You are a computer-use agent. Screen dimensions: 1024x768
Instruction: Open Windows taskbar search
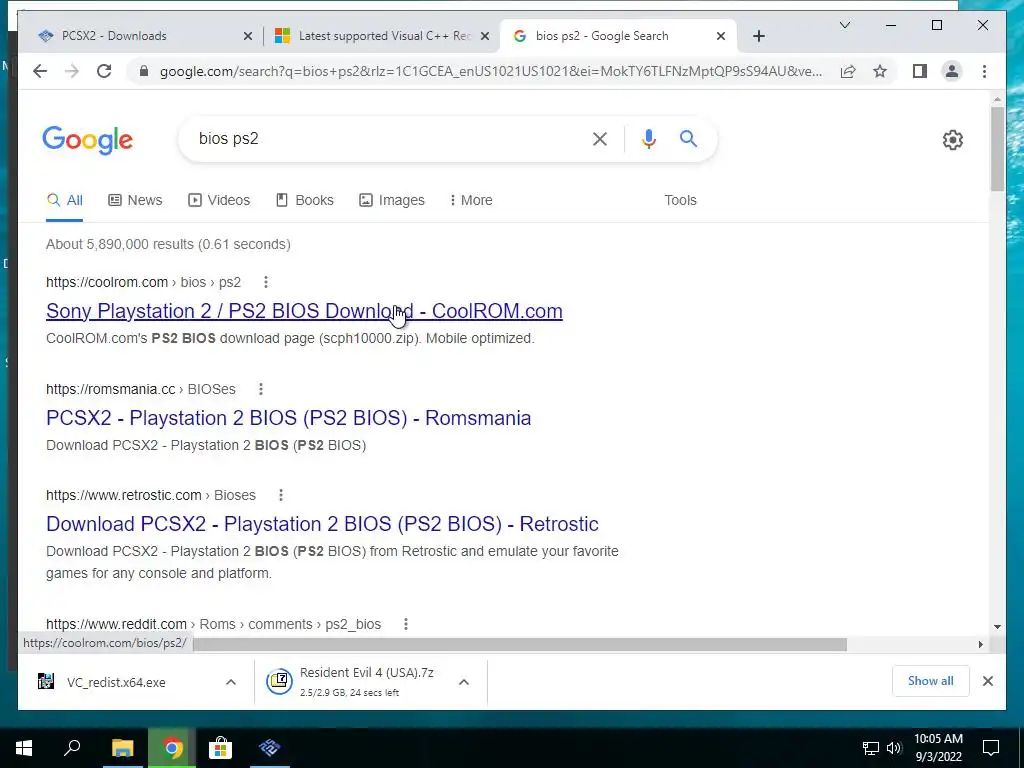point(72,748)
